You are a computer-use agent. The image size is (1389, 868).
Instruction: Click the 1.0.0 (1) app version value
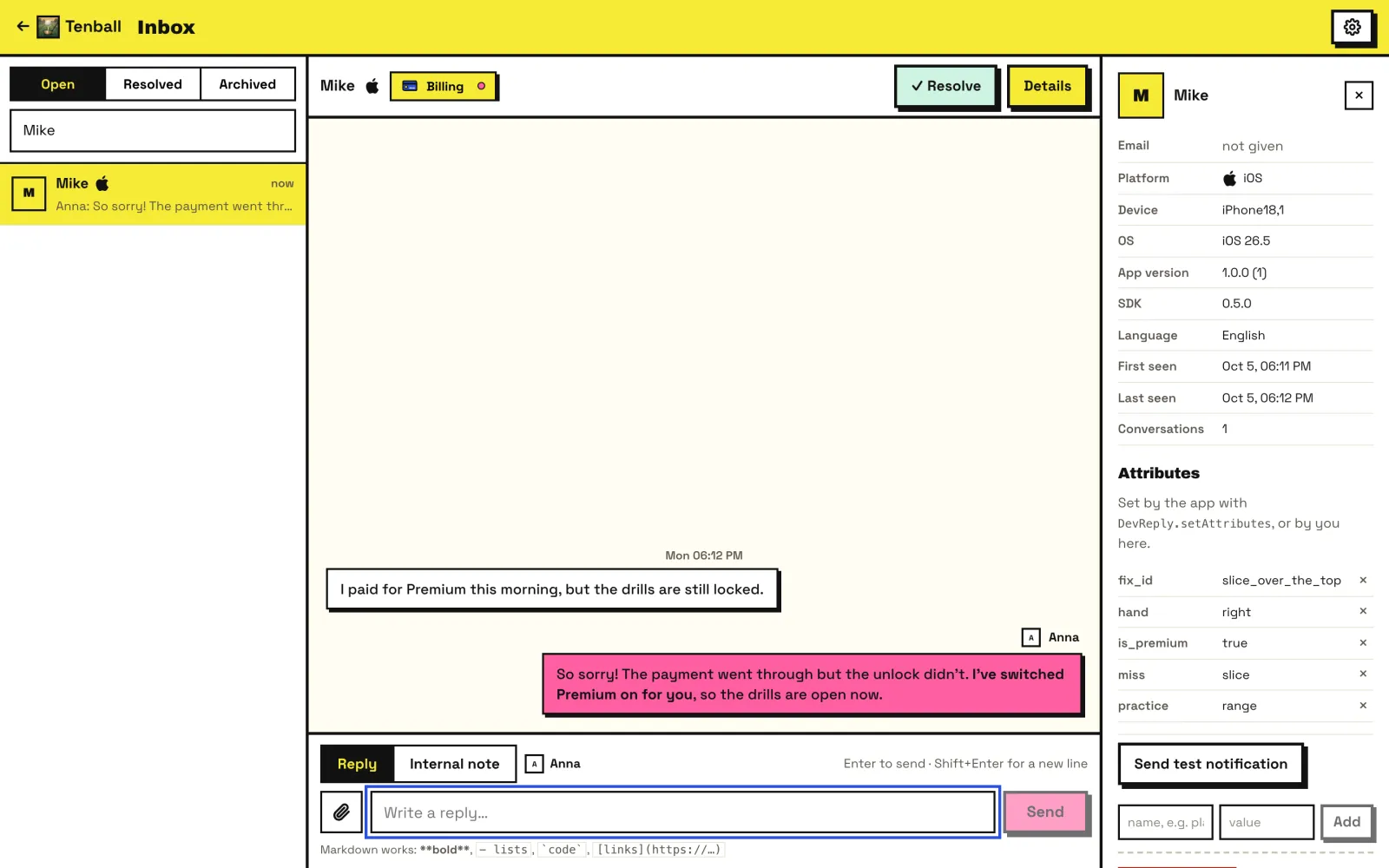click(x=1244, y=273)
